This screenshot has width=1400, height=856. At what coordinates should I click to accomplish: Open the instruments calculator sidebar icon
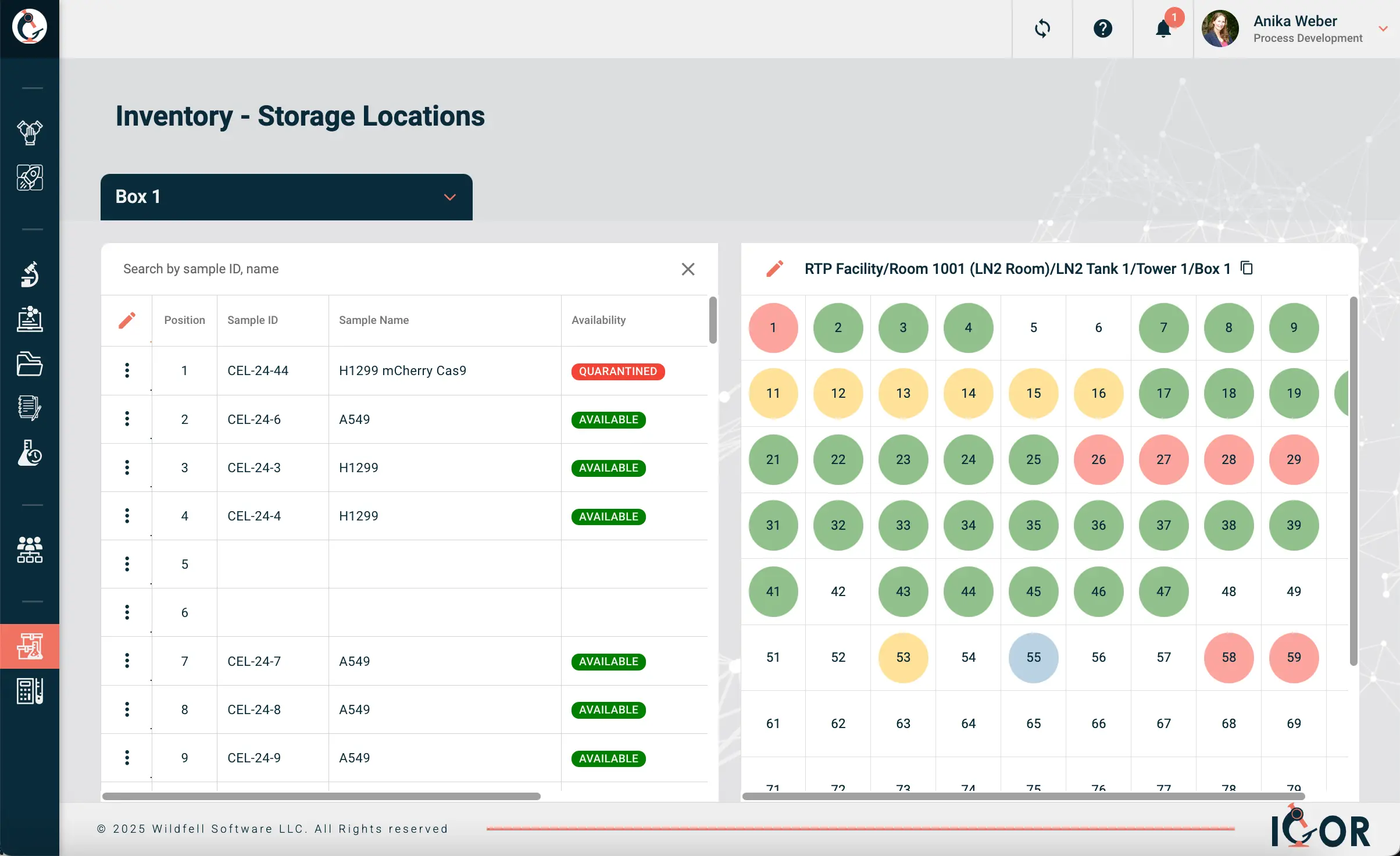pyautogui.click(x=30, y=691)
